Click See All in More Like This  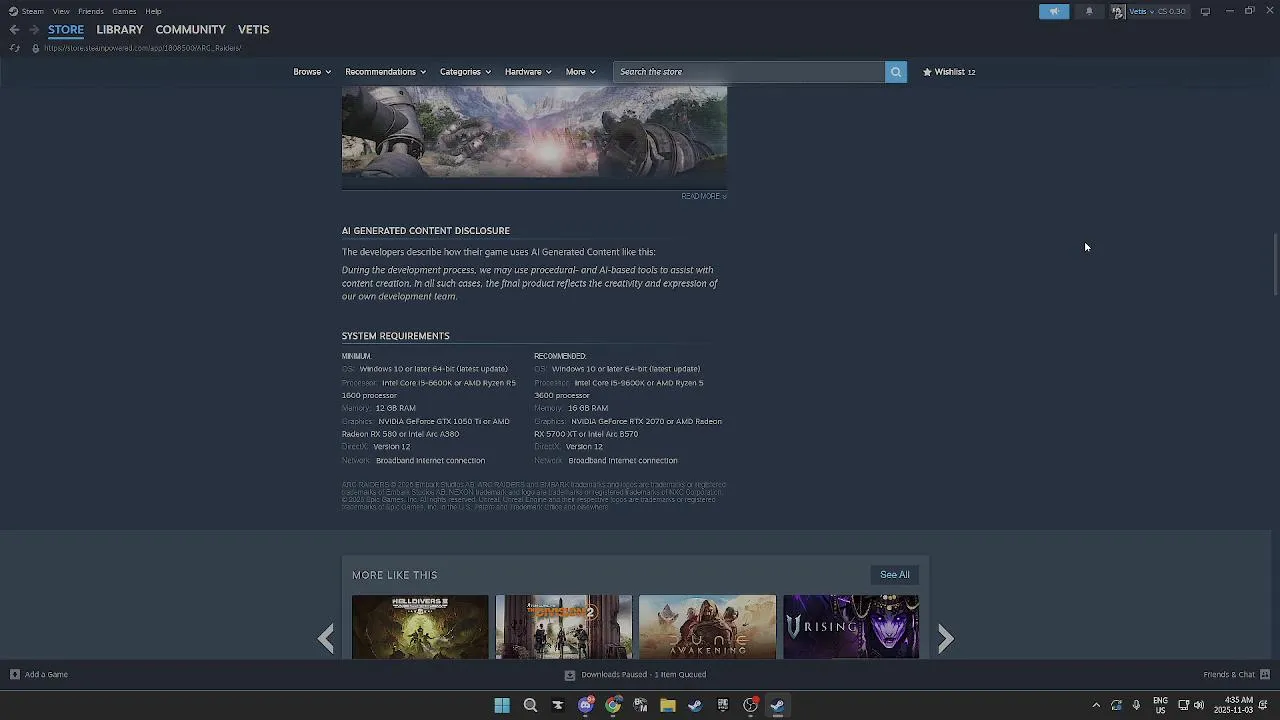[895, 575]
